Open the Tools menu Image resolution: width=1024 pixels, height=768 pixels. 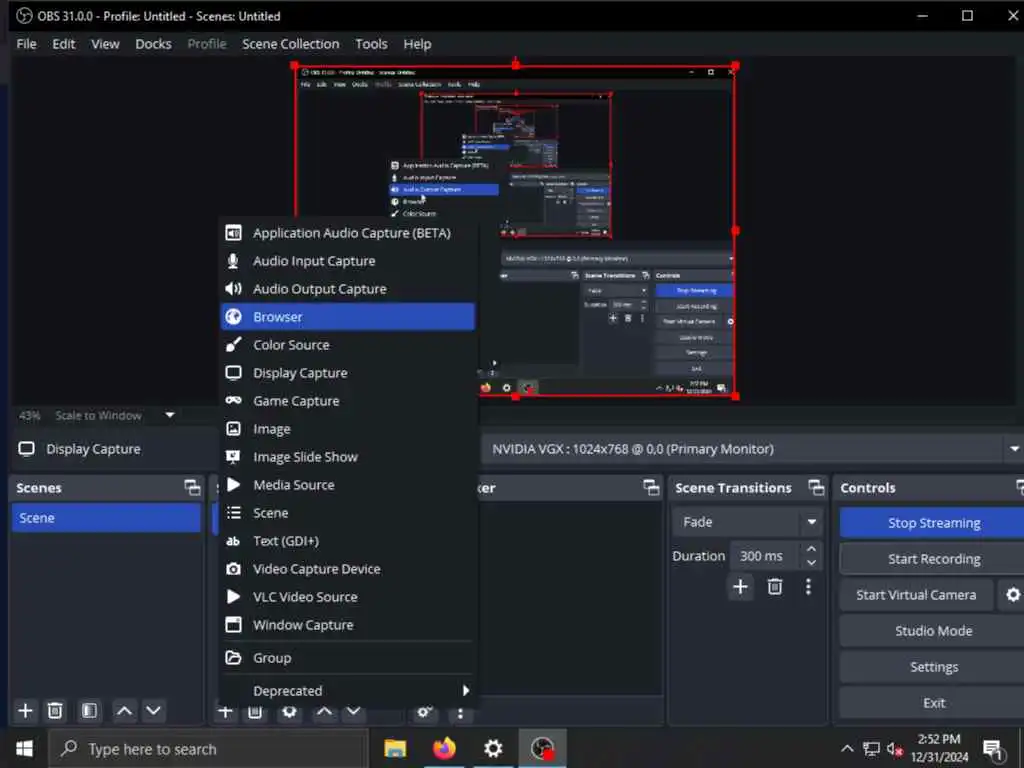pos(371,44)
